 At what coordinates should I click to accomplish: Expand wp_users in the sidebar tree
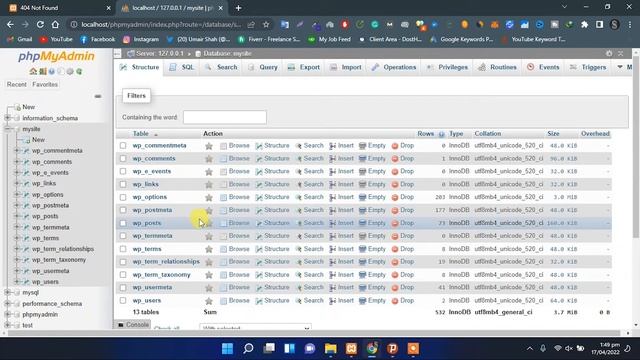17,282
